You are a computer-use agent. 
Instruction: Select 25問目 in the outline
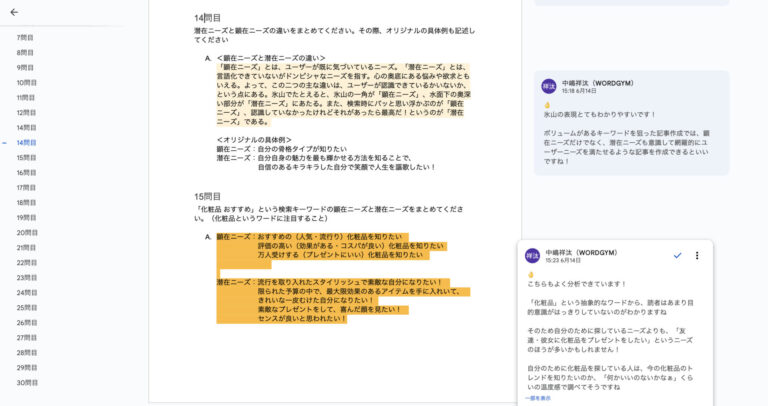click(x=27, y=308)
